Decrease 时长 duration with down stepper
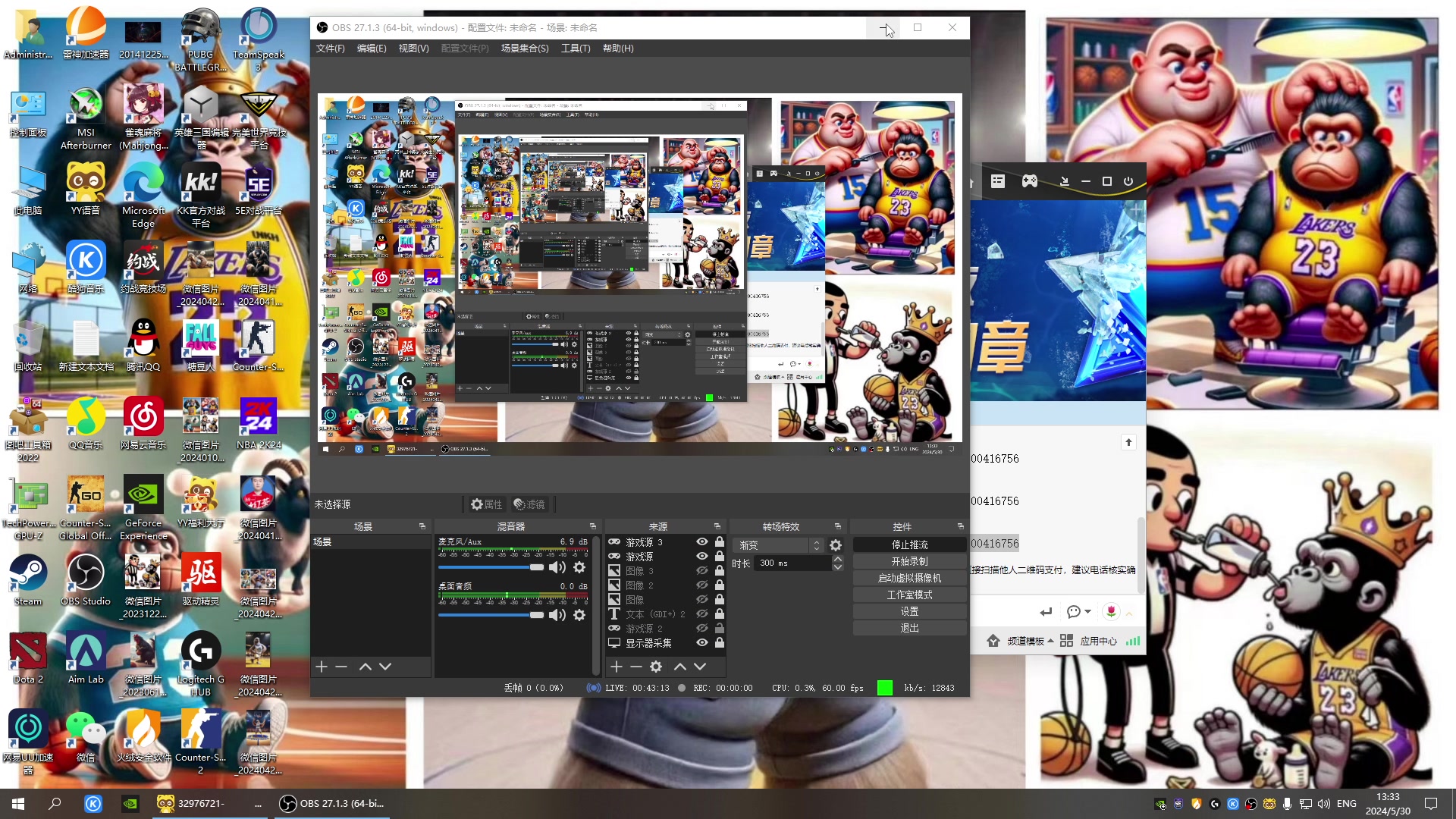Viewport: 1456px width, 819px height. tap(838, 567)
